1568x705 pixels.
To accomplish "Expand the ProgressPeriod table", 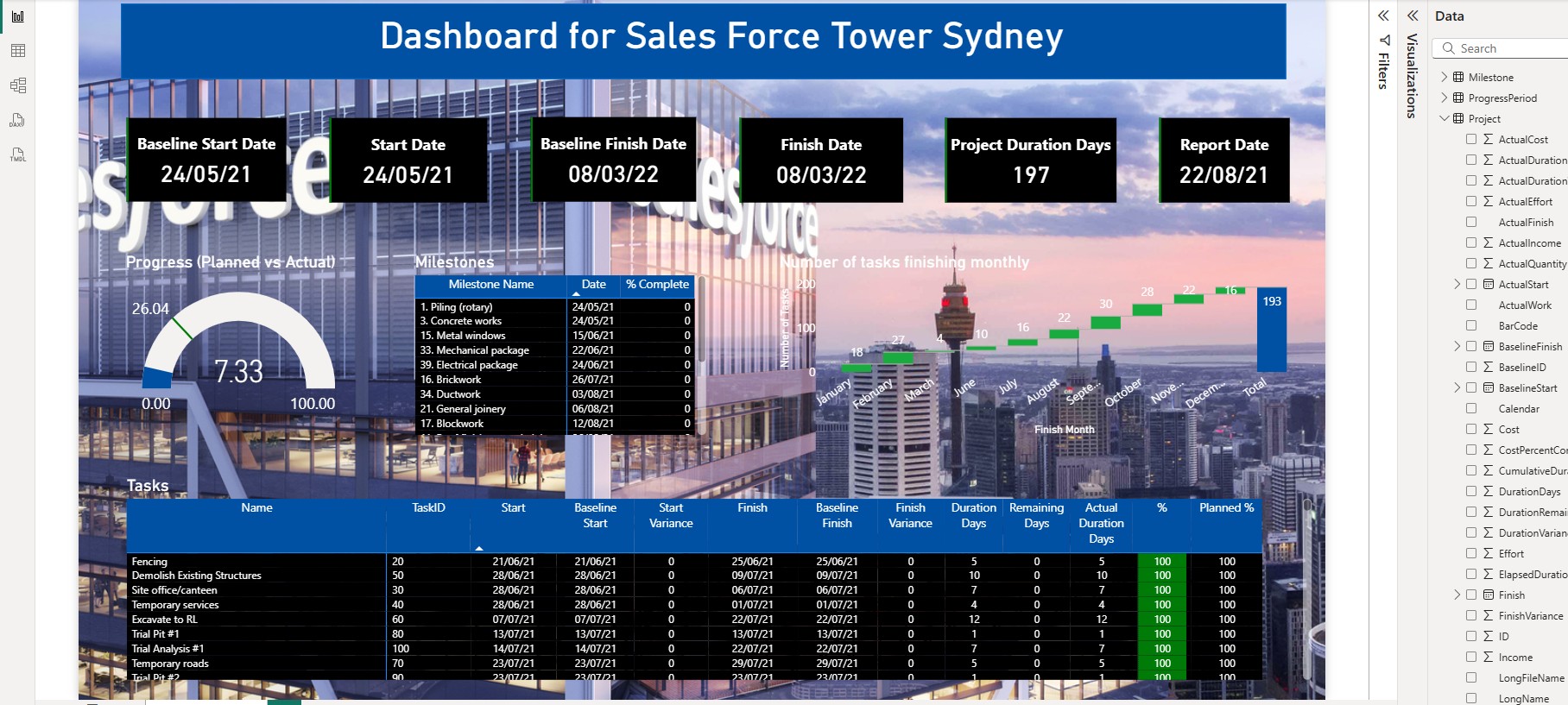I will point(1444,98).
